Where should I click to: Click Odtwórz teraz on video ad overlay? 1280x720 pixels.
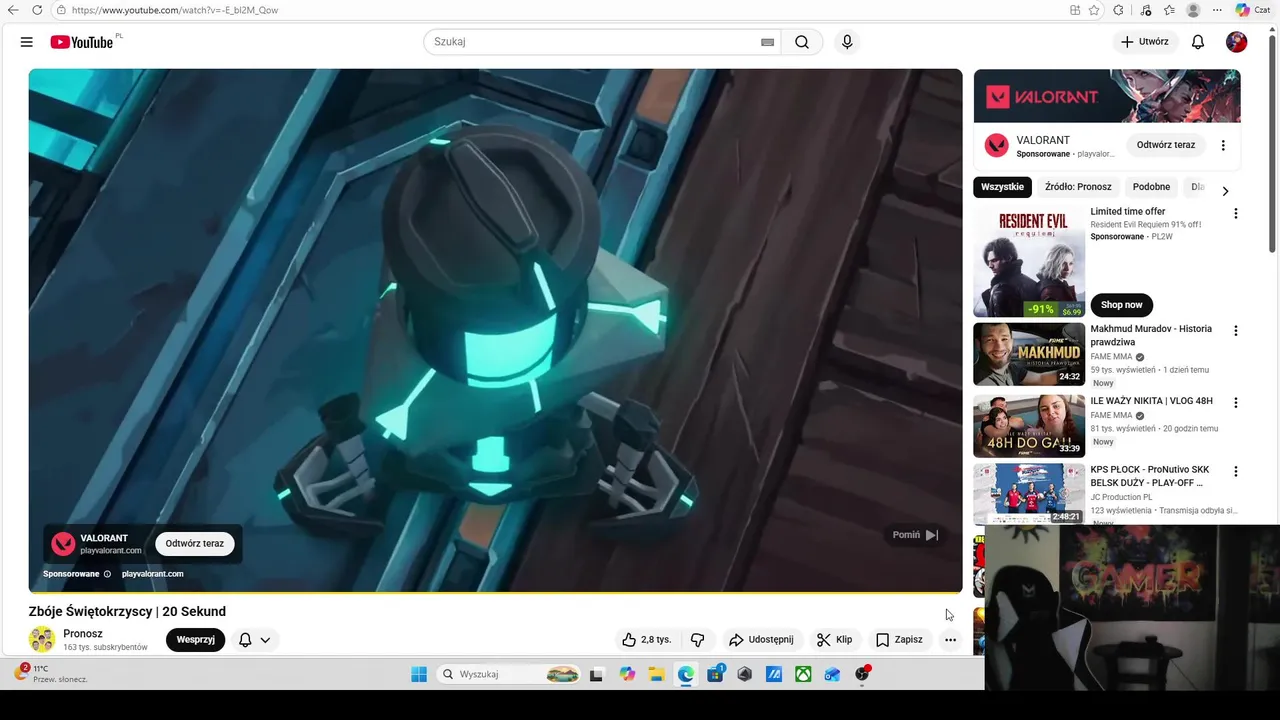pyautogui.click(x=195, y=544)
